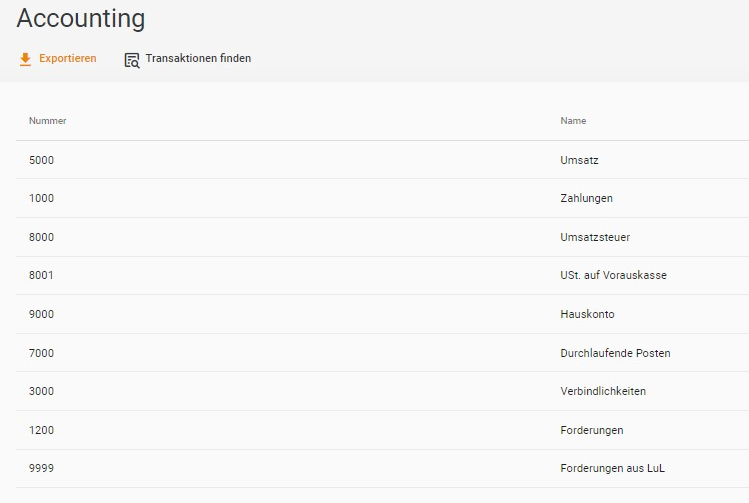Select account number 8000
This screenshot has width=749, height=503.
(42, 237)
